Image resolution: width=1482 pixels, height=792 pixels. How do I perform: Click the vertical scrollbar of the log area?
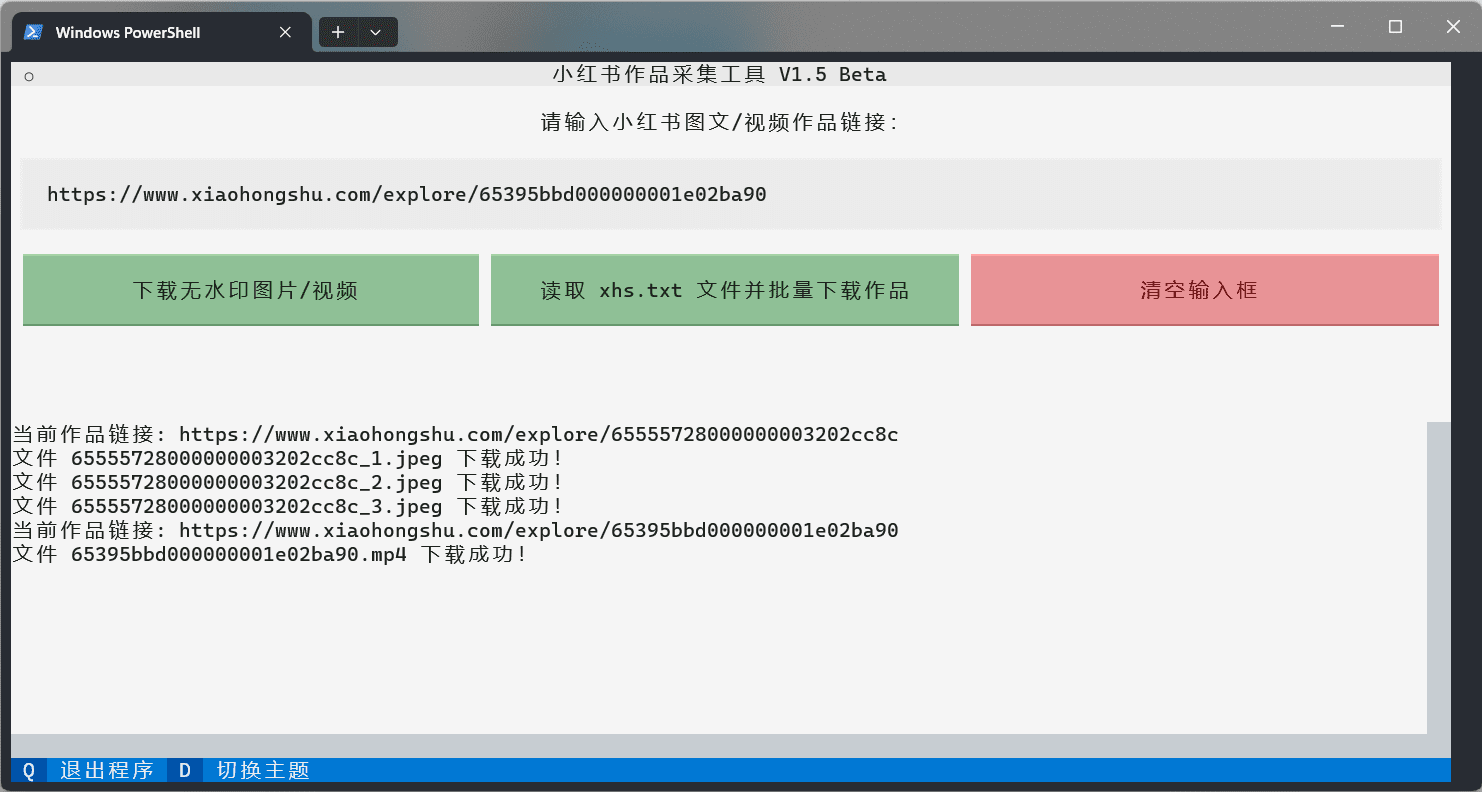pos(1438,570)
